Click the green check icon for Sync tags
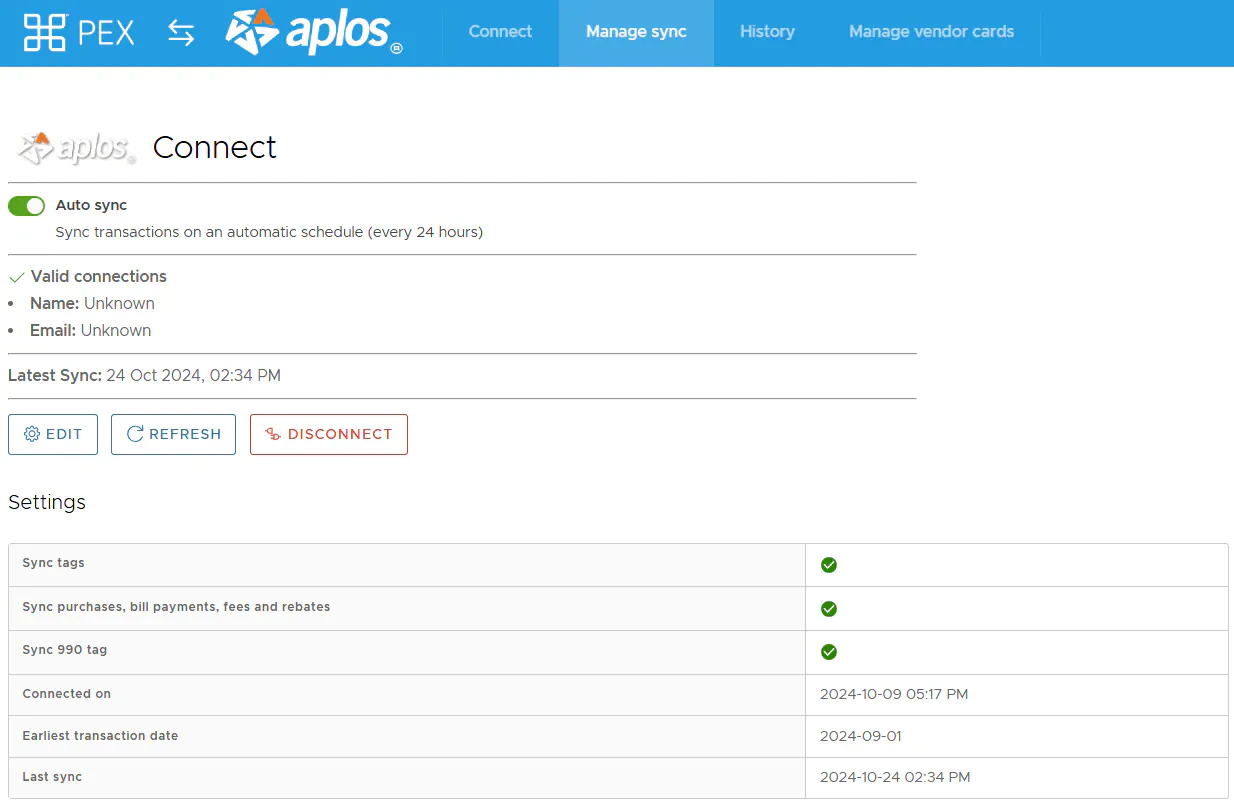This screenshot has width=1234, height=803. pos(828,565)
